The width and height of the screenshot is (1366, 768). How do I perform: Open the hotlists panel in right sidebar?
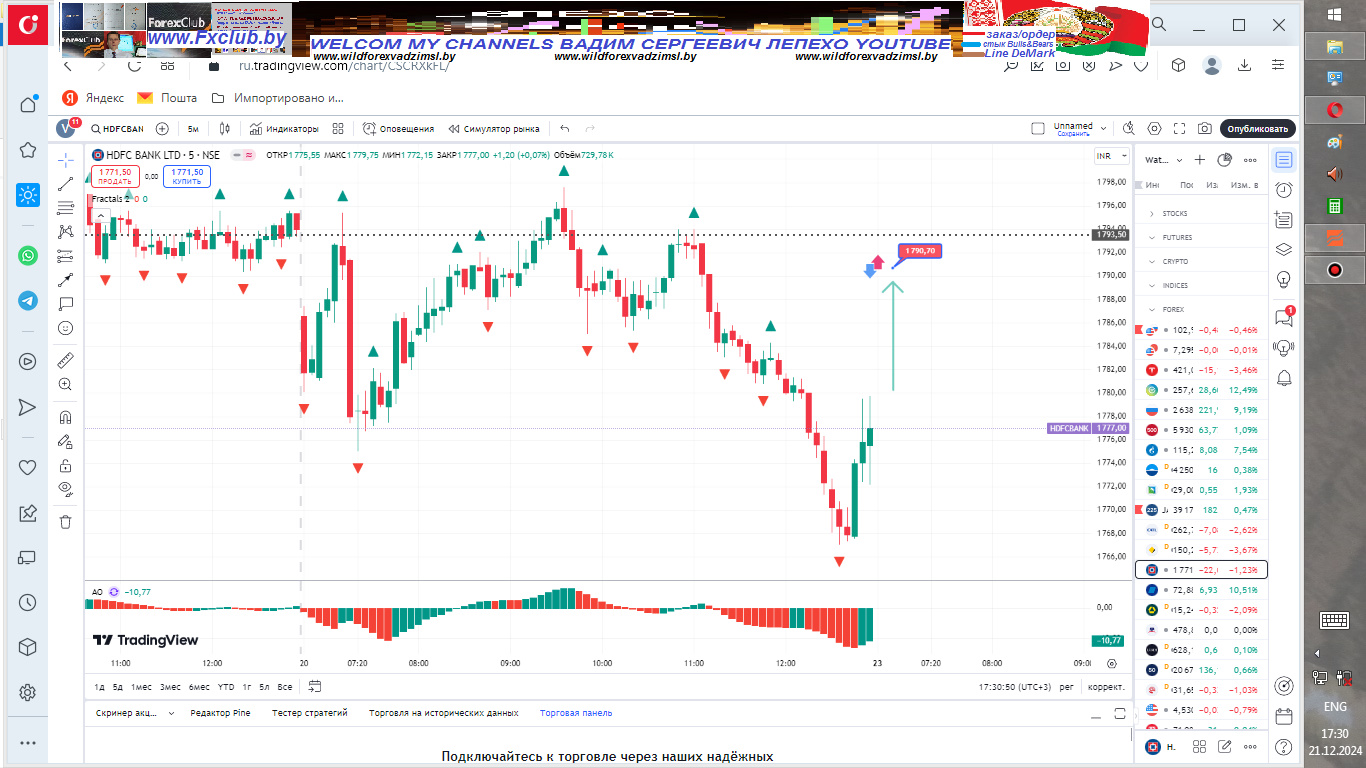[x=1284, y=220]
